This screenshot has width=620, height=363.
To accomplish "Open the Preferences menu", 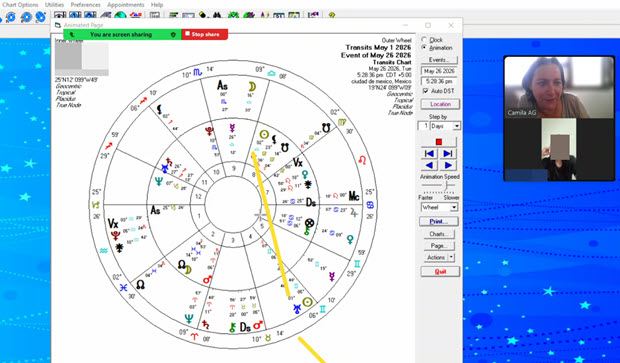I will point(85,5).
